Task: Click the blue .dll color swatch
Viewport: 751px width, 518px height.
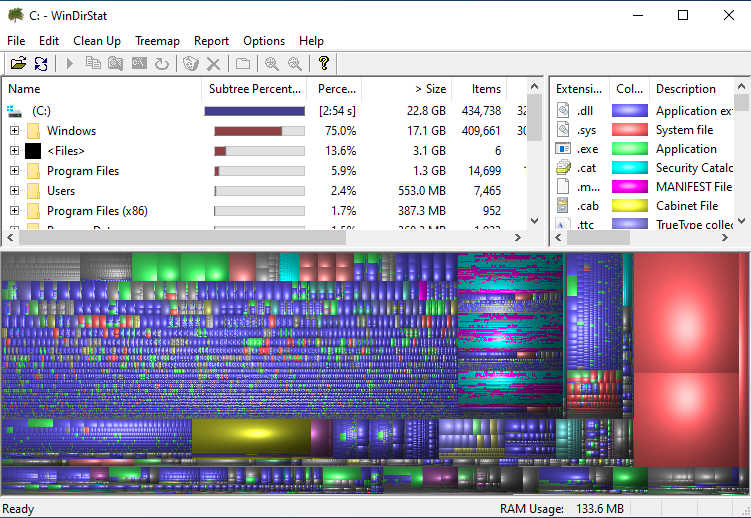Action: [x=630, y=111]
